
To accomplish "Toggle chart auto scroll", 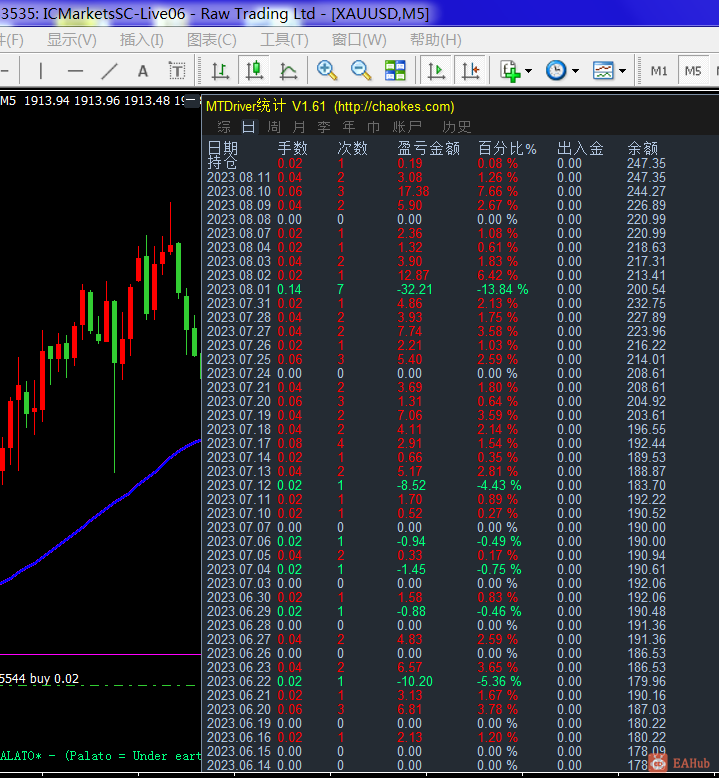I will point(436,71).
